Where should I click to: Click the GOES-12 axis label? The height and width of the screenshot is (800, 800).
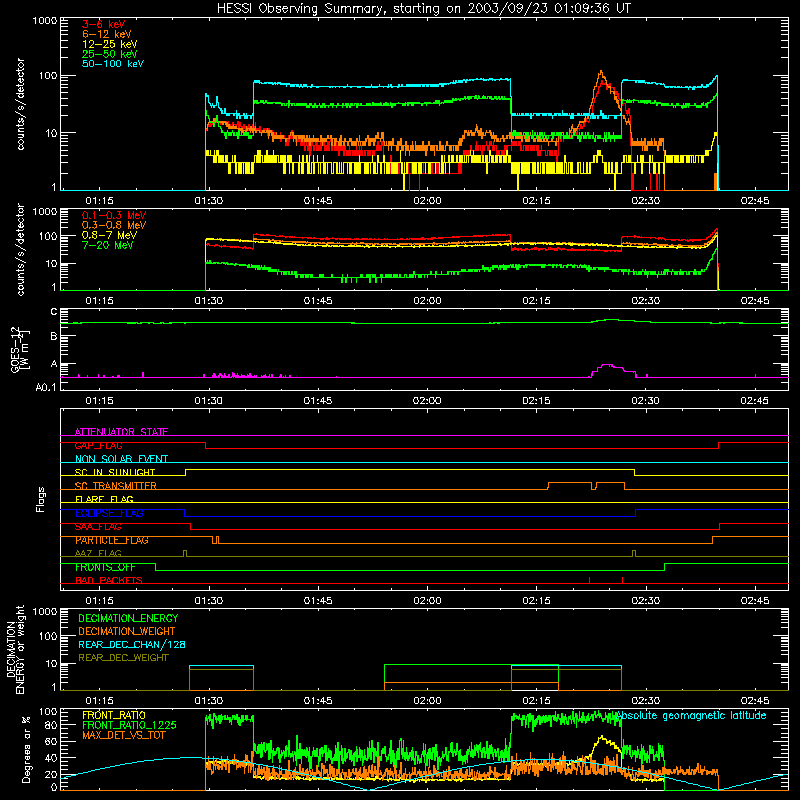point(19,349)
